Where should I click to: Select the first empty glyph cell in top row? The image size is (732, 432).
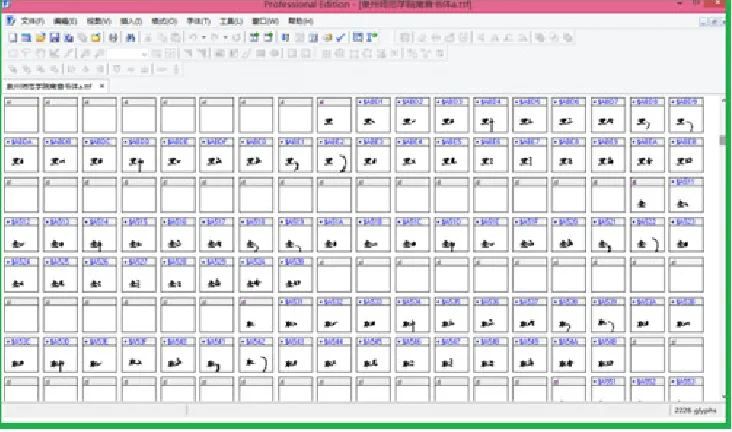pos(21,115)
